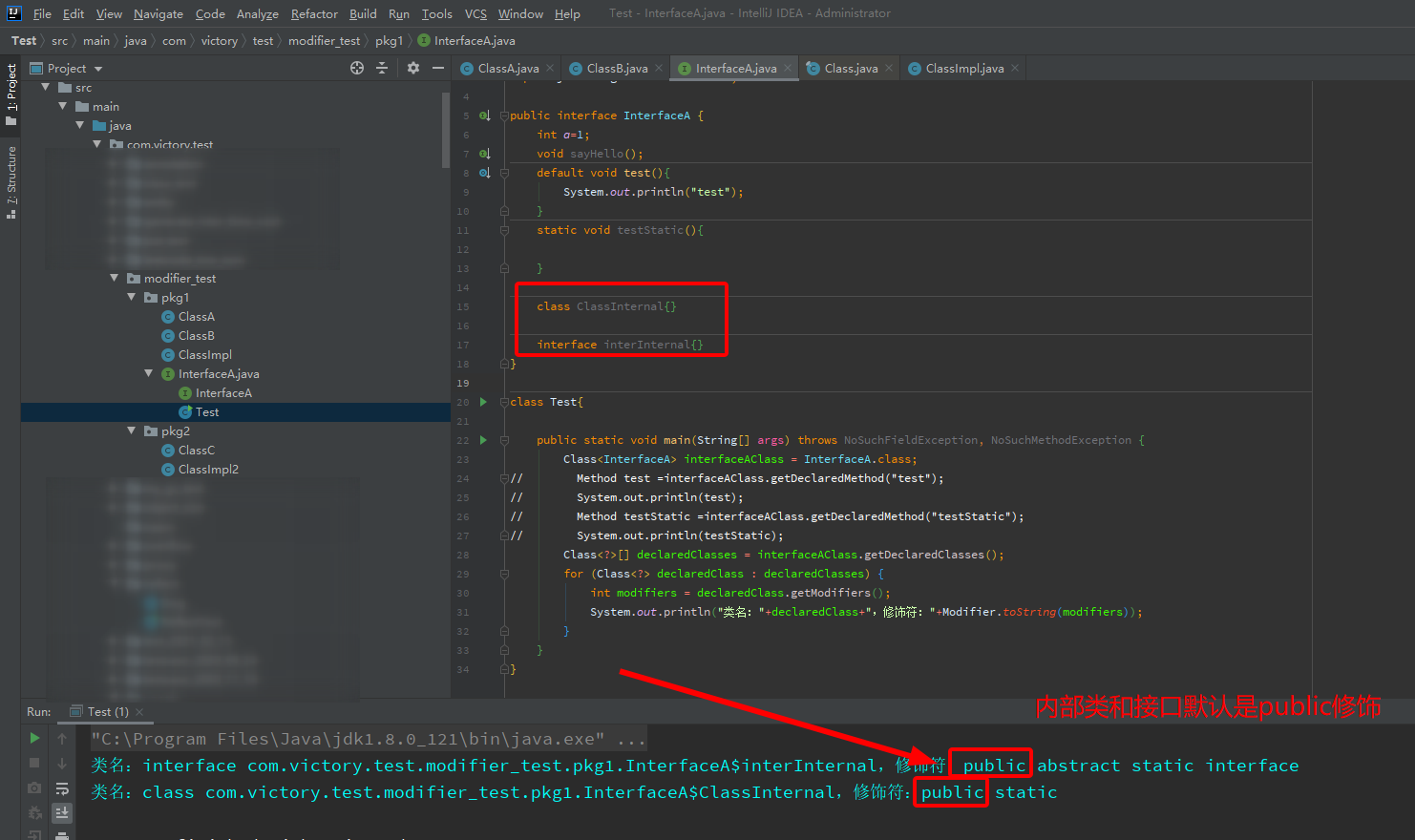Select the Test class in Project tree
1415x840 pixels.
207,411
